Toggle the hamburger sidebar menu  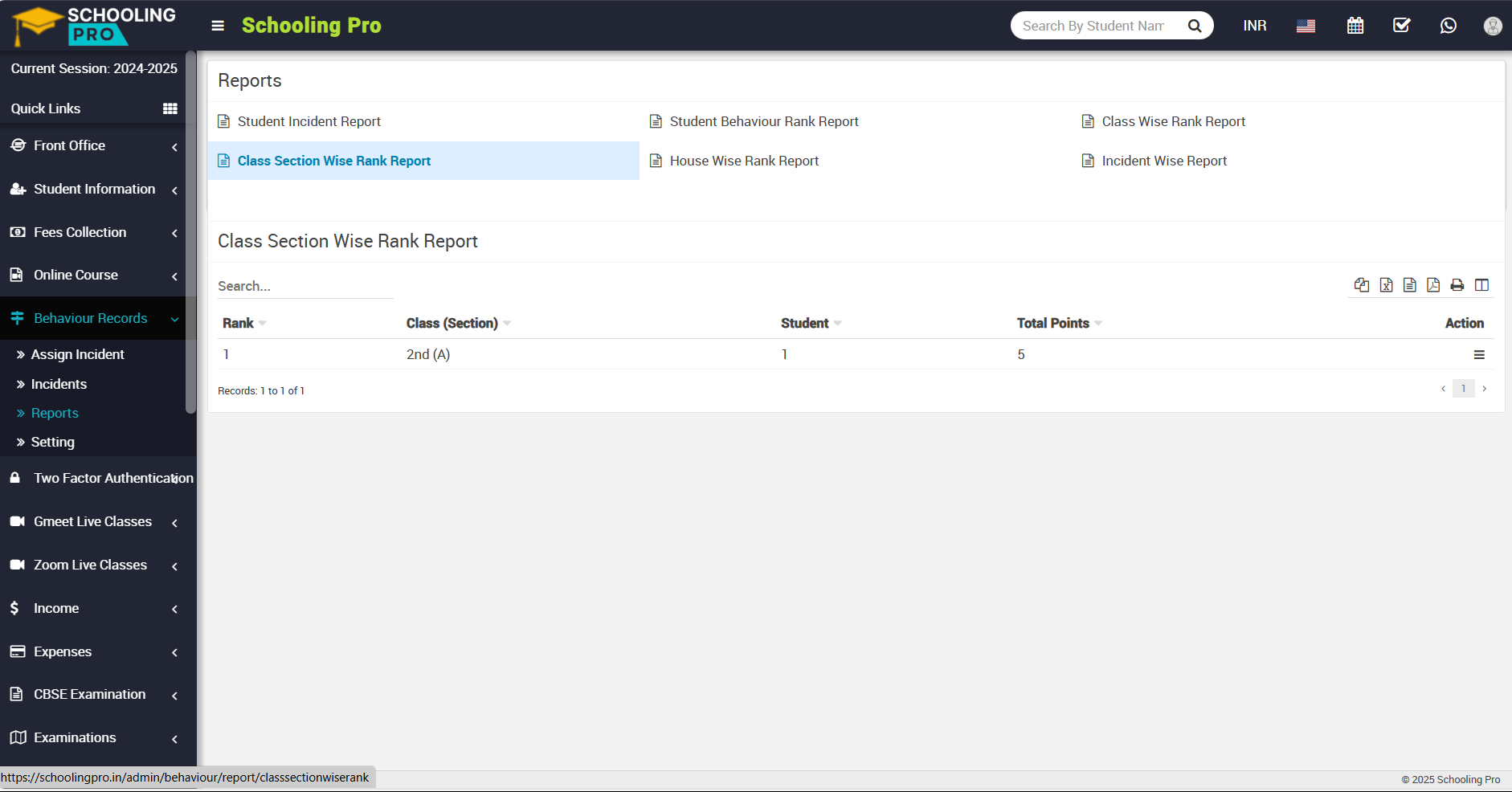pos(218,26)
